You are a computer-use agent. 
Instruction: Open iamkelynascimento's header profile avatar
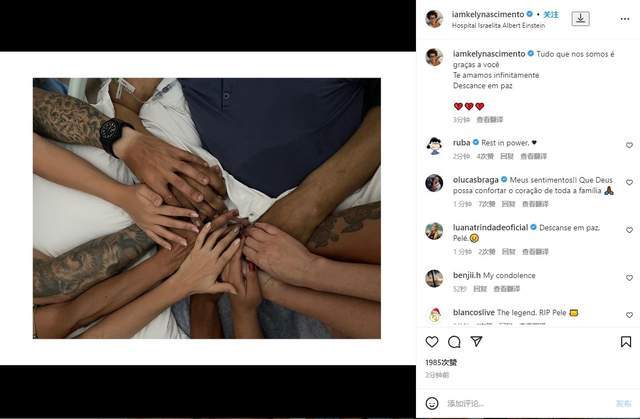(434, 18)
